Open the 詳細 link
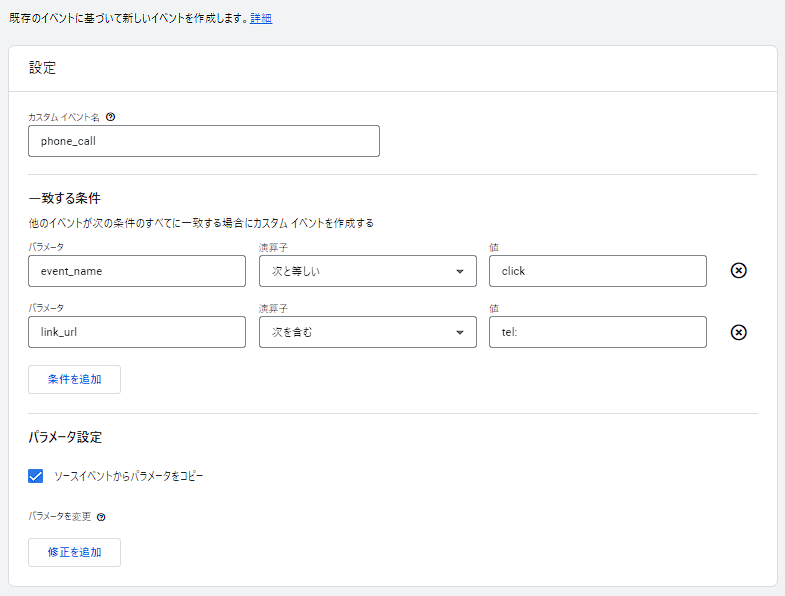785x596 pixels. click(261, 18)
